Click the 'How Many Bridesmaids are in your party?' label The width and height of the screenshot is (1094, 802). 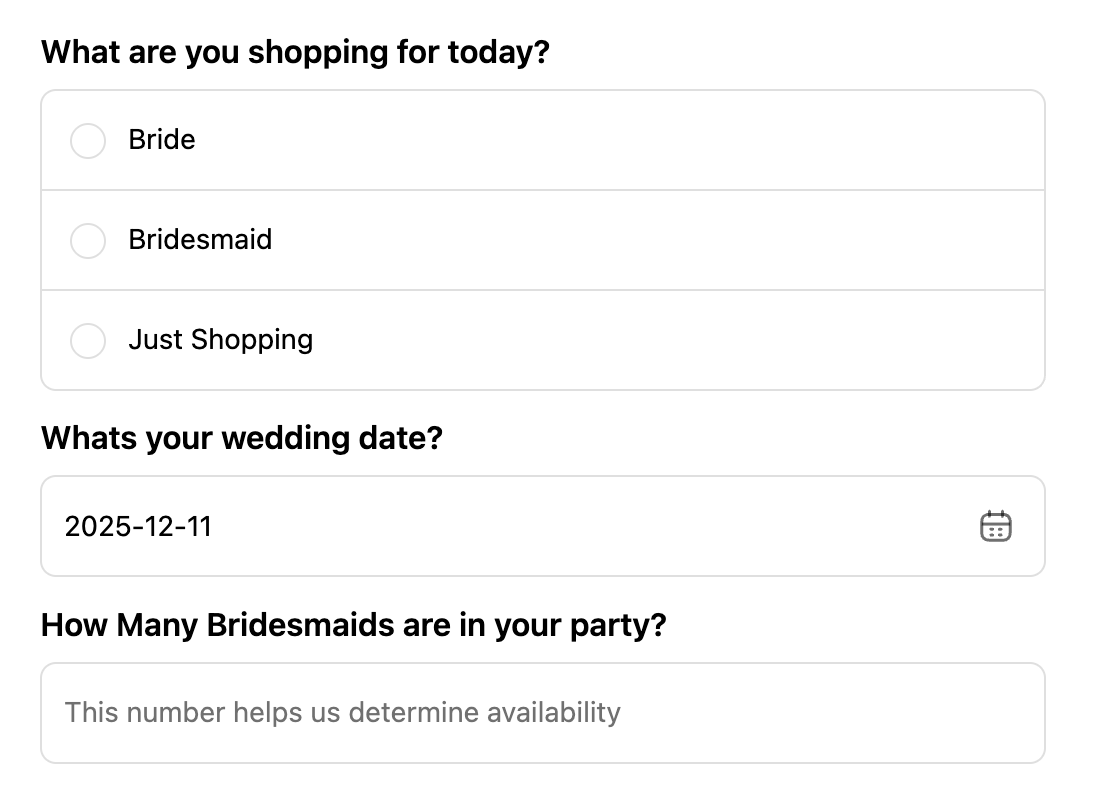[353, 625]
